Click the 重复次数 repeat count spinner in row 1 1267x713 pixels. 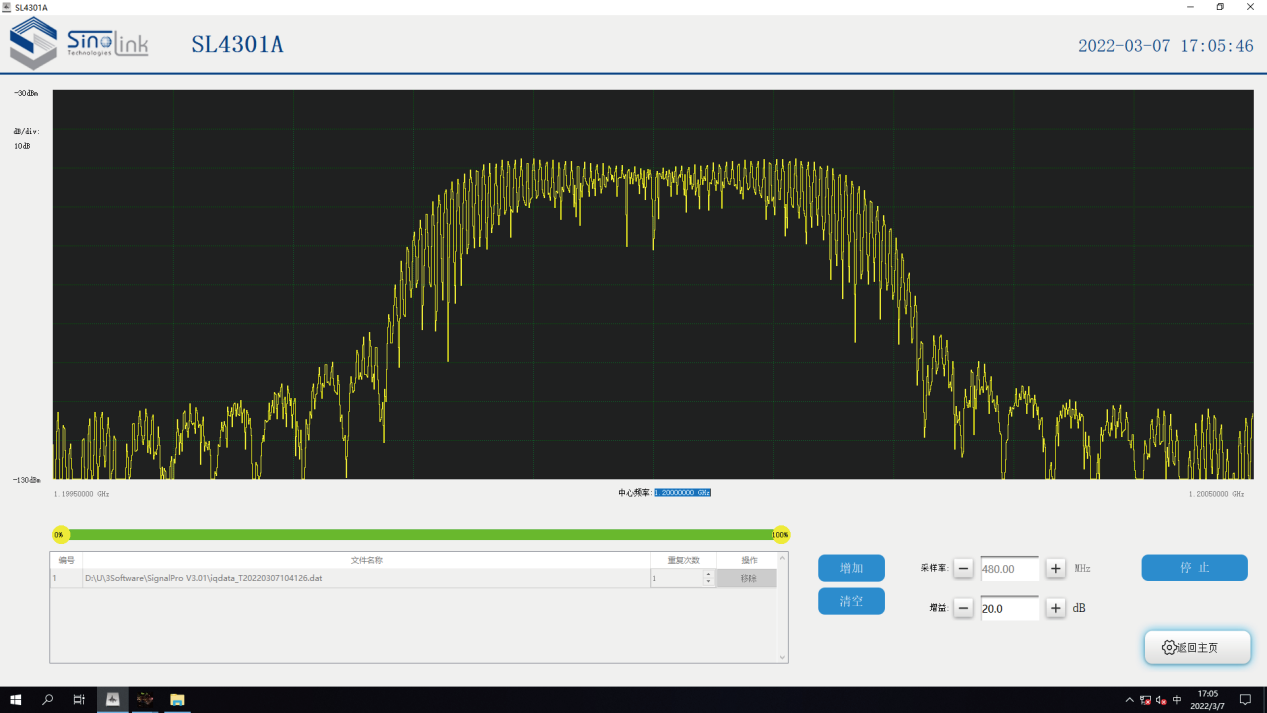[683, 578]
